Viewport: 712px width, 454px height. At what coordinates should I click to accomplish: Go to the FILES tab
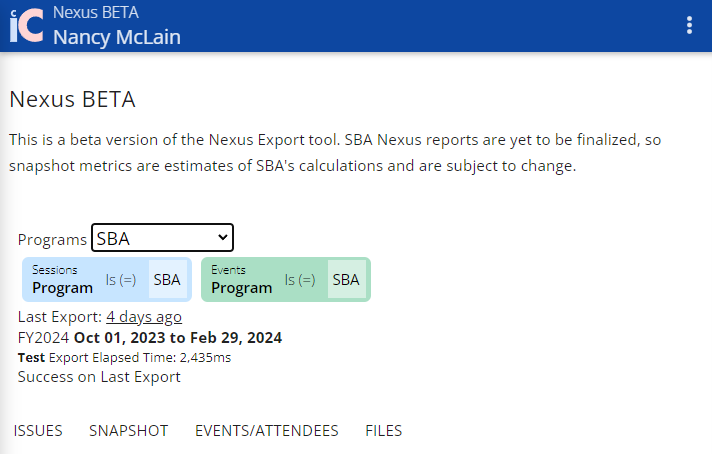coord(383,431)
